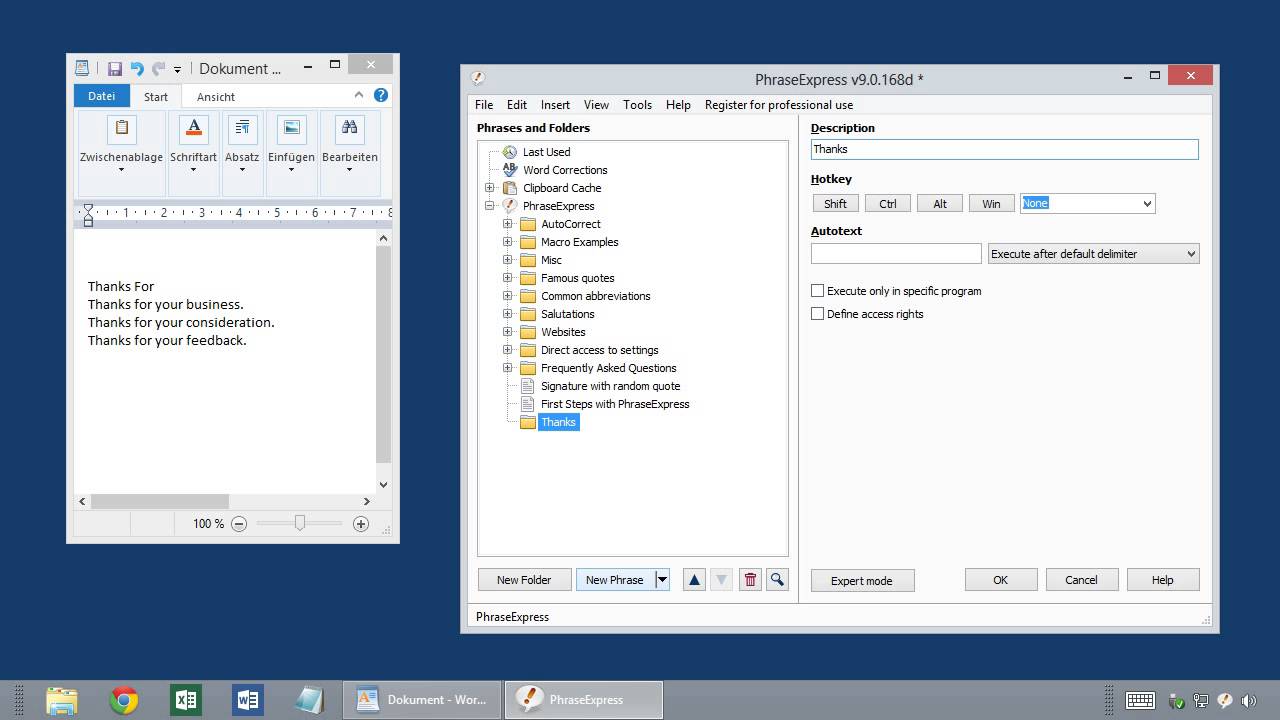Open New Phrase dropdown arrow

[x=662, y=580]
